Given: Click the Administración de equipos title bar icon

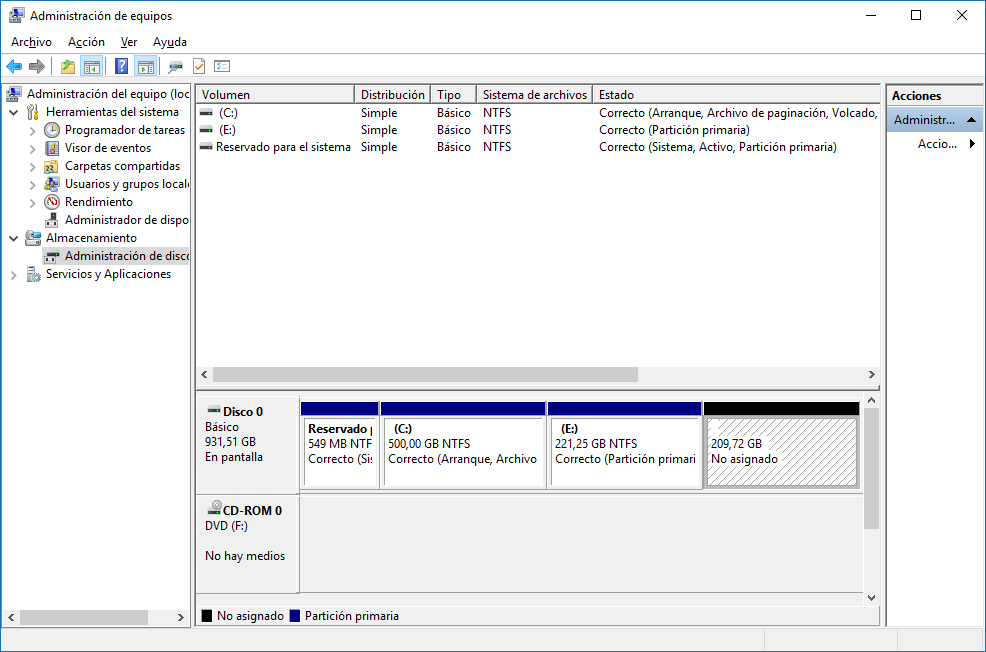Looking at the screenshot, I should (16, 15).
